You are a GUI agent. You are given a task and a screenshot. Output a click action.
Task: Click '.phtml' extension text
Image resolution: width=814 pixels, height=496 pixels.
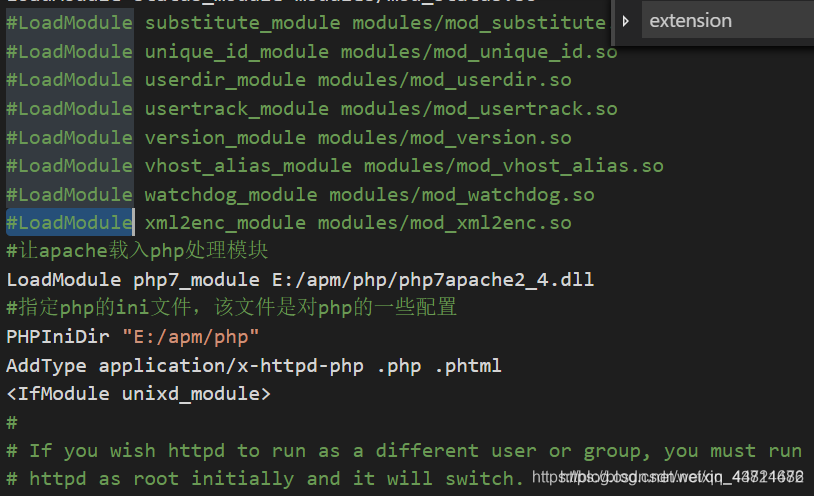pyautogui.click(x=468, y=366)
